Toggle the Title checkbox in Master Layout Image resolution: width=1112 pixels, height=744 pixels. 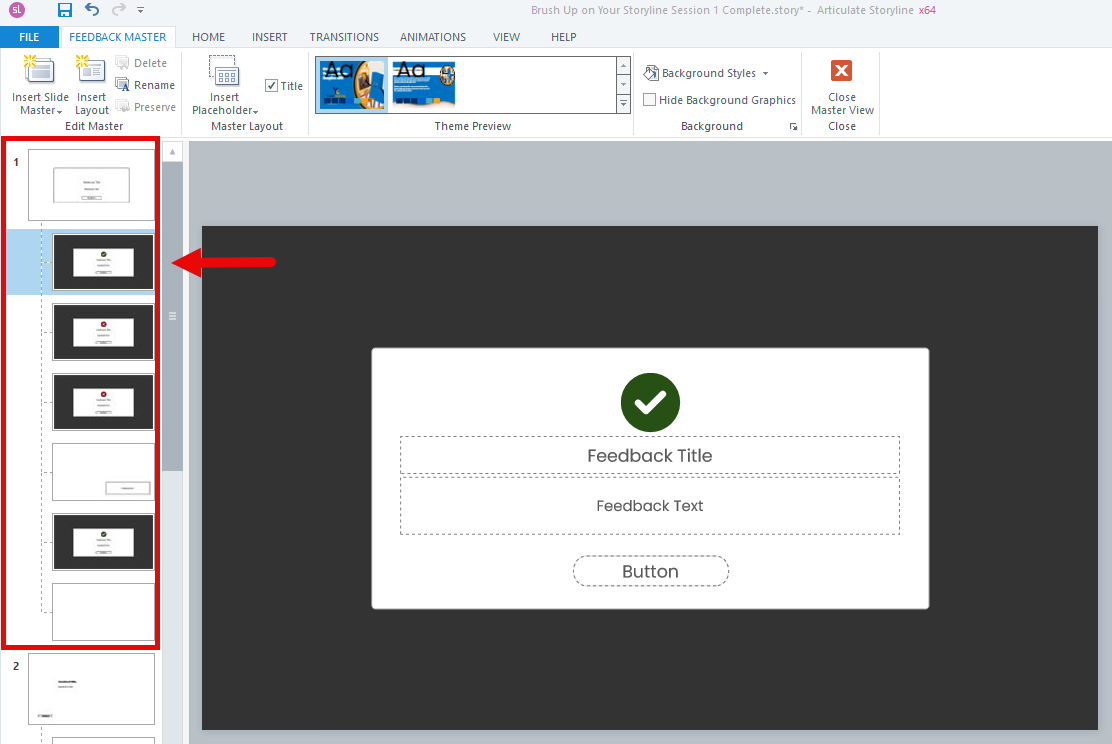[x=271, y=86]
